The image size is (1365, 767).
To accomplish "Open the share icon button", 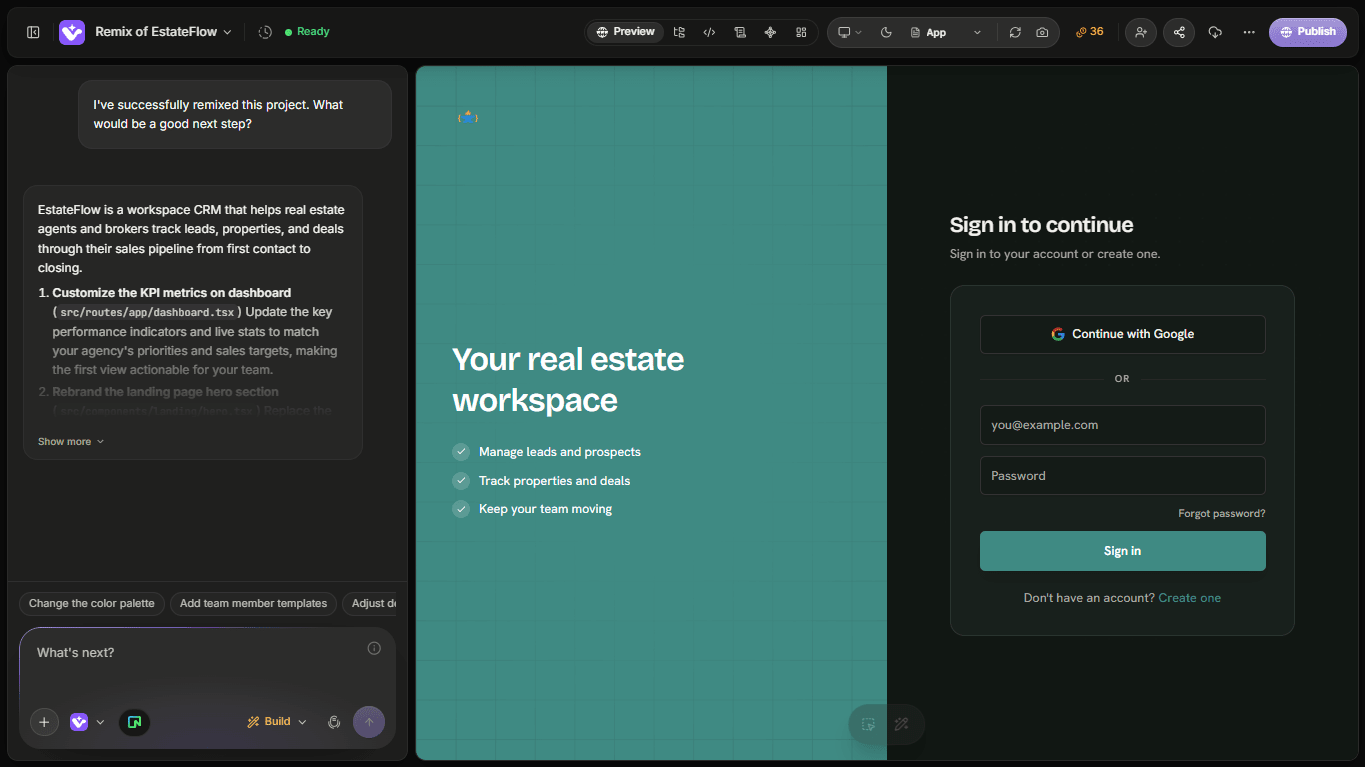I will pyautogui.click(x=1179, y=32).
